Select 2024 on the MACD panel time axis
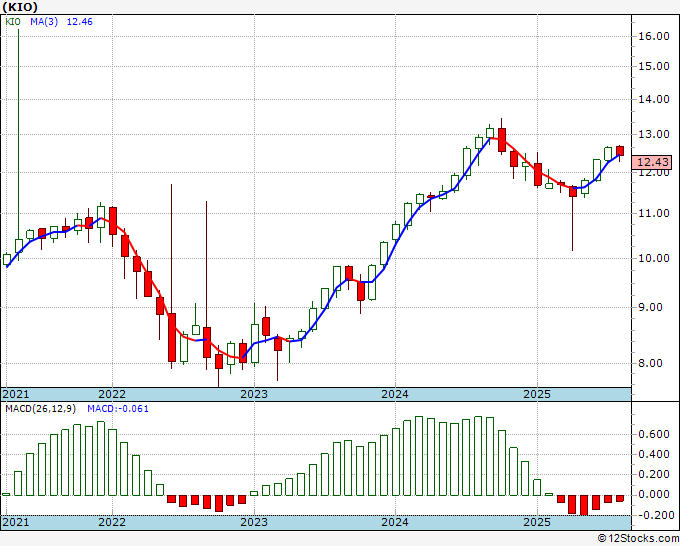 click(x=395, y=522)
